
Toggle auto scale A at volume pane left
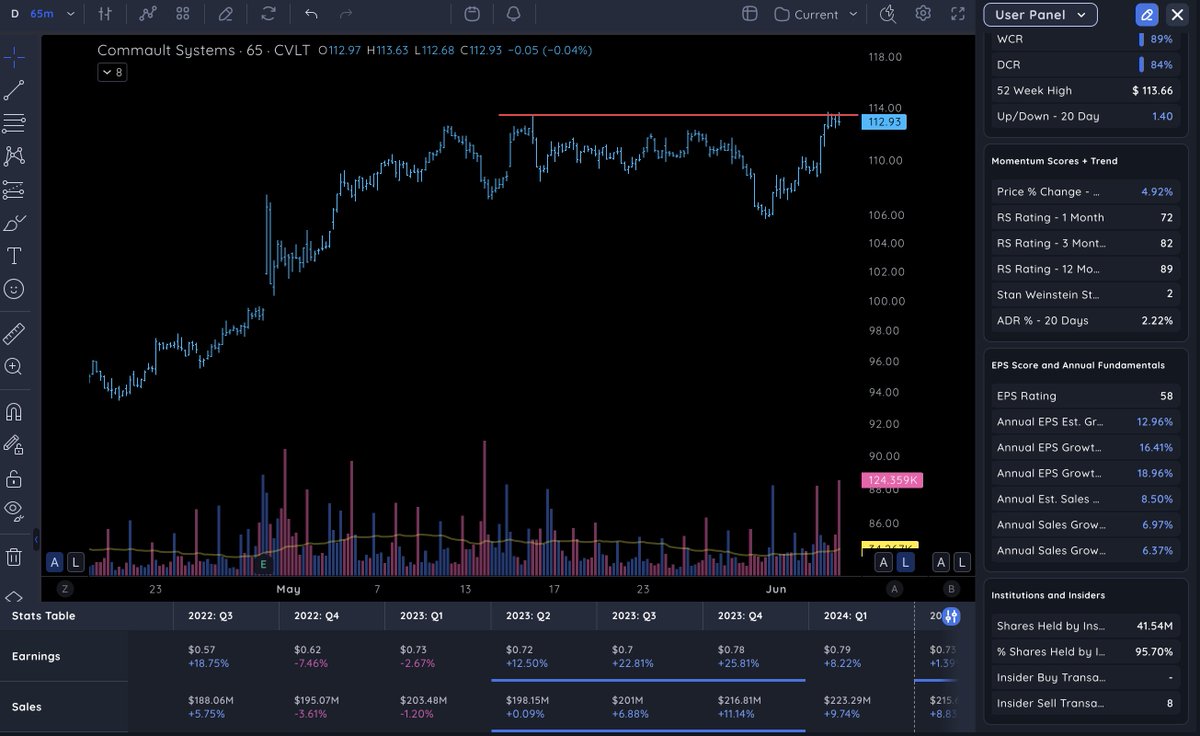(x=54, y=562)
